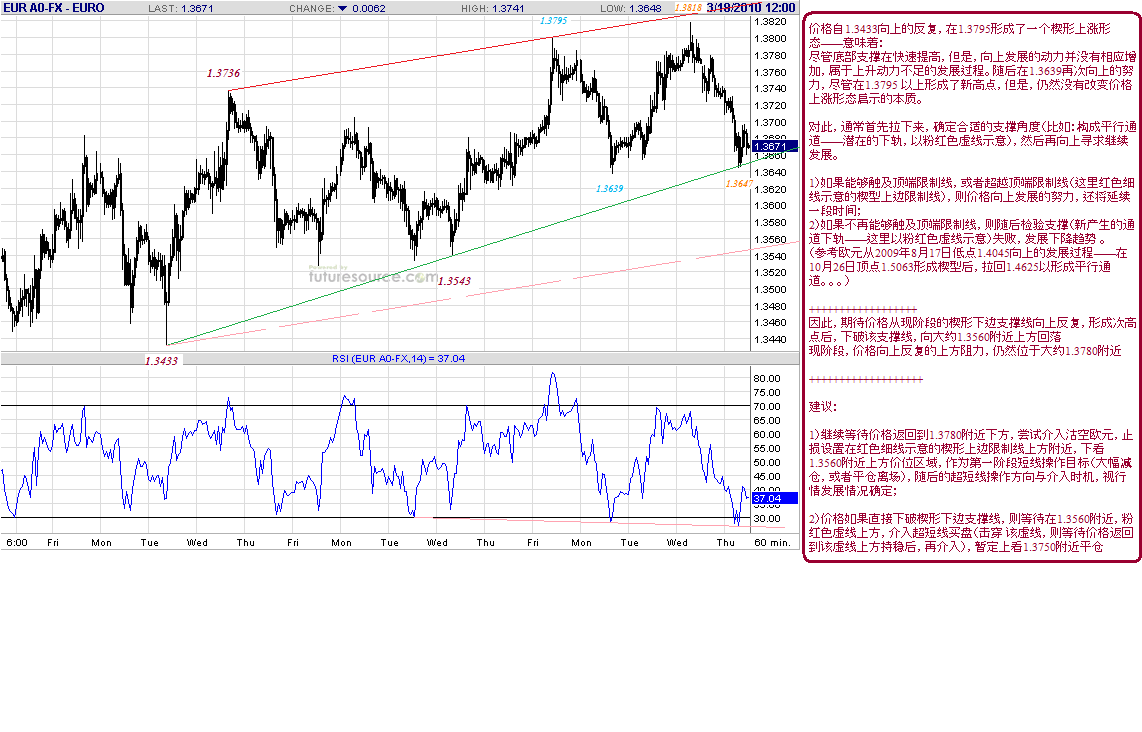Select the HIGH: 1.3741 header value
Viewport: 1142px width, 732px height.
click(x=492, y=9)
